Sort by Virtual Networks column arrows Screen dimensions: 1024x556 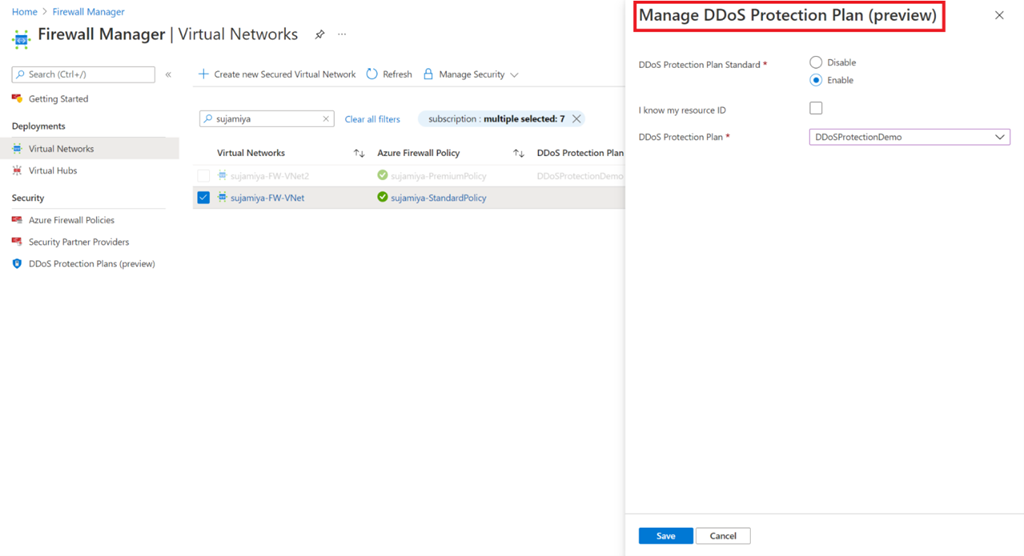[x=359, y=154]
